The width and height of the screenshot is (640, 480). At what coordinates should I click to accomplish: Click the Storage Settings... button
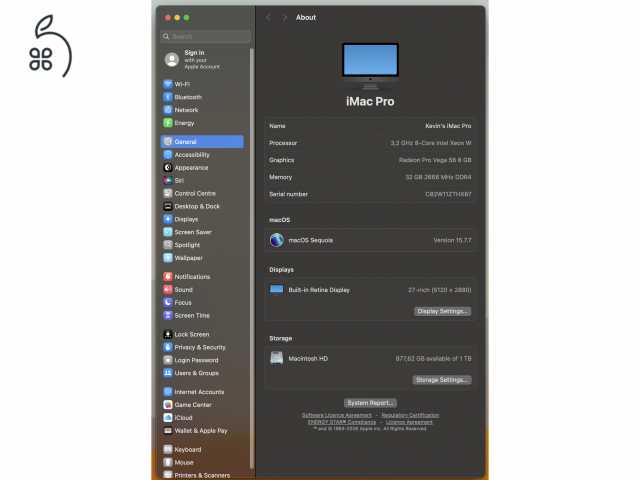point(442,380)
